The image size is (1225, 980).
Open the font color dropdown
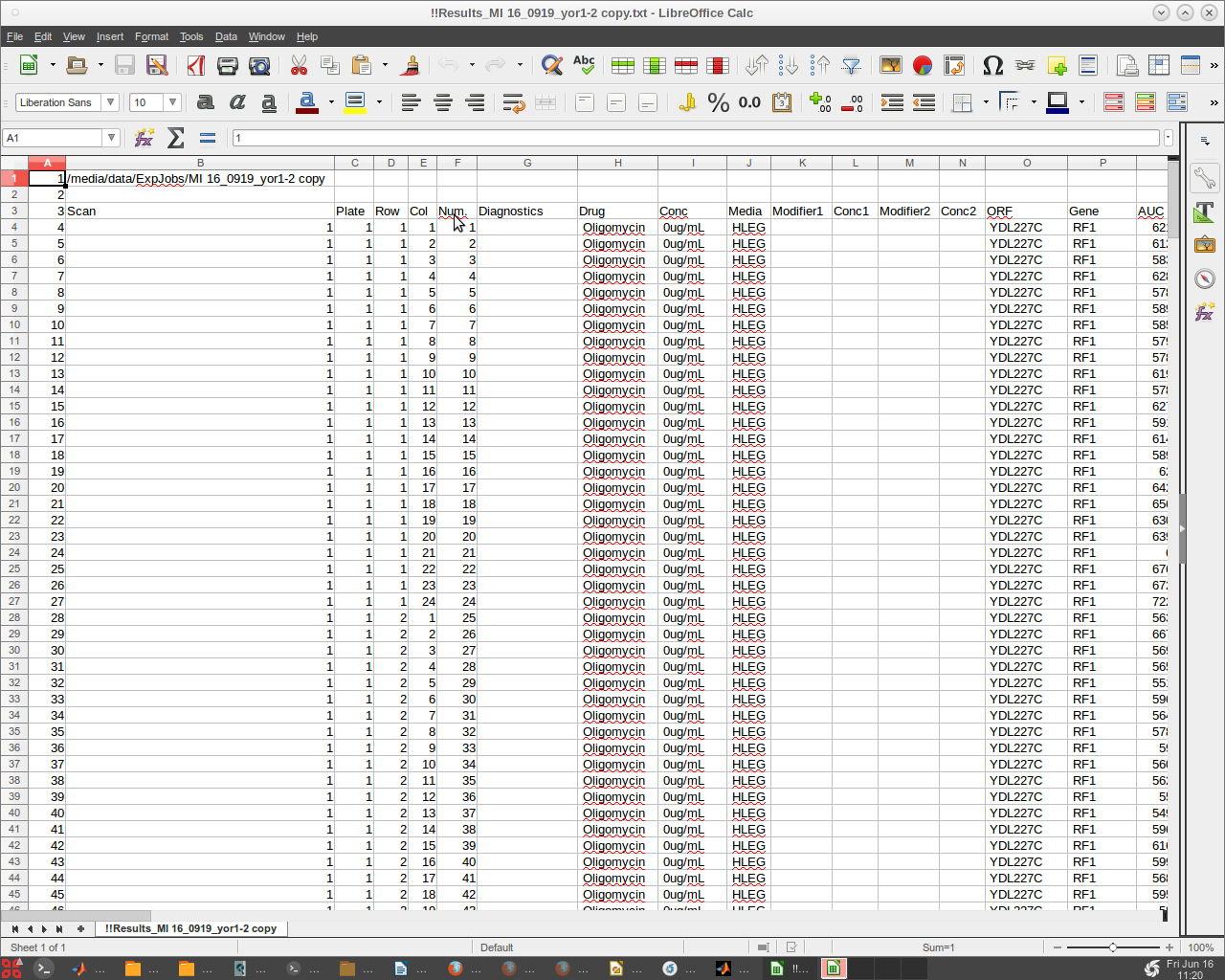[x=330, y=102]
